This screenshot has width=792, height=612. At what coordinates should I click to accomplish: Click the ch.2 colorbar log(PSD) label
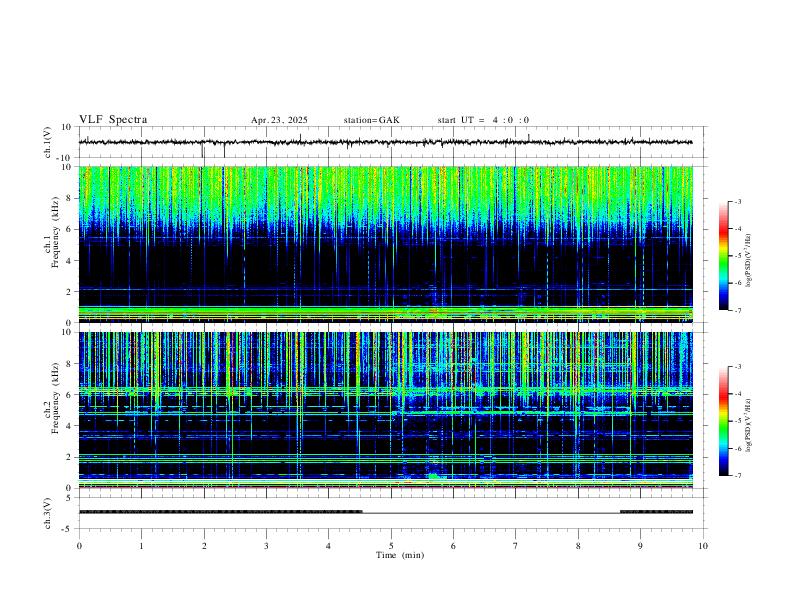click(x=748, y=426)
